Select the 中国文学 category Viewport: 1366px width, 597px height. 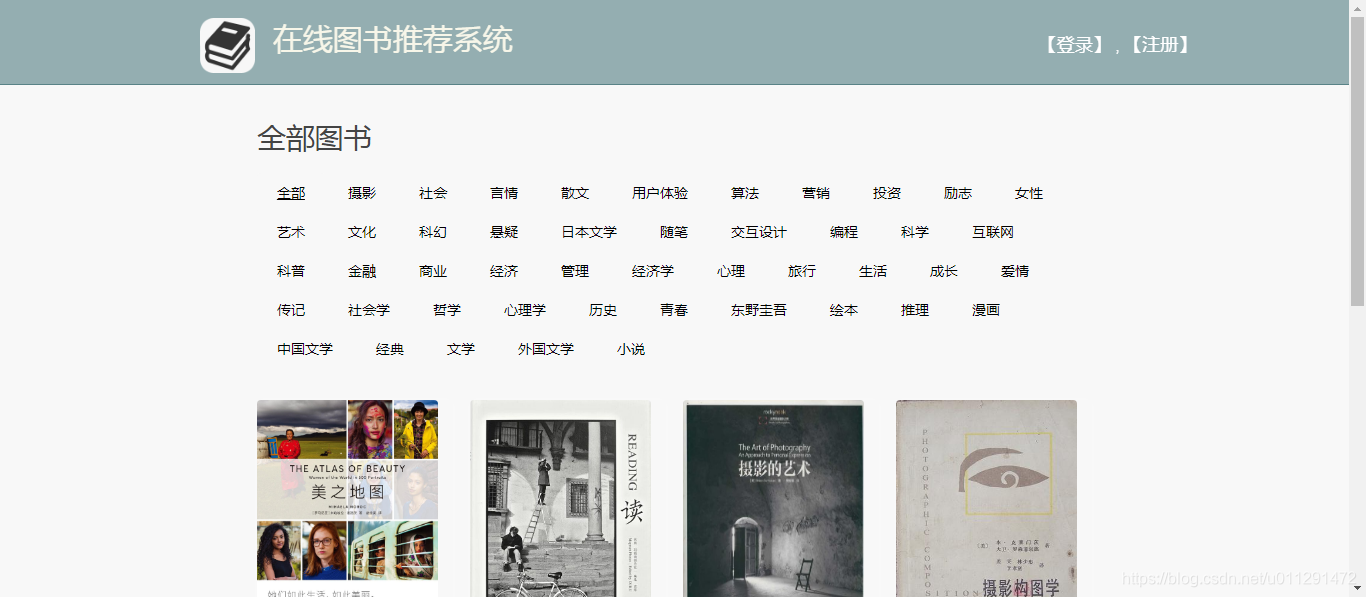(305, 349)
